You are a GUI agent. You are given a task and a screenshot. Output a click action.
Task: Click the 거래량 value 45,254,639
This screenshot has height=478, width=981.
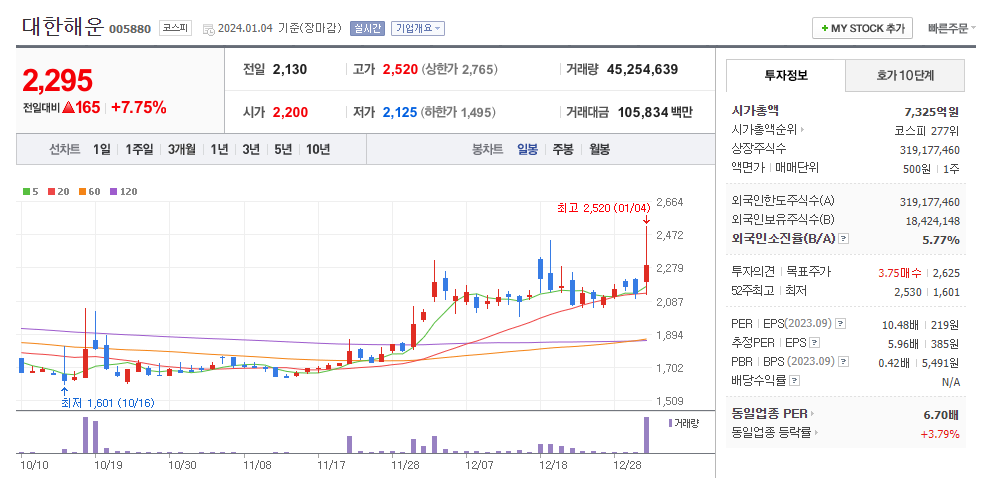pyautogui.click(x=642, y=69)
